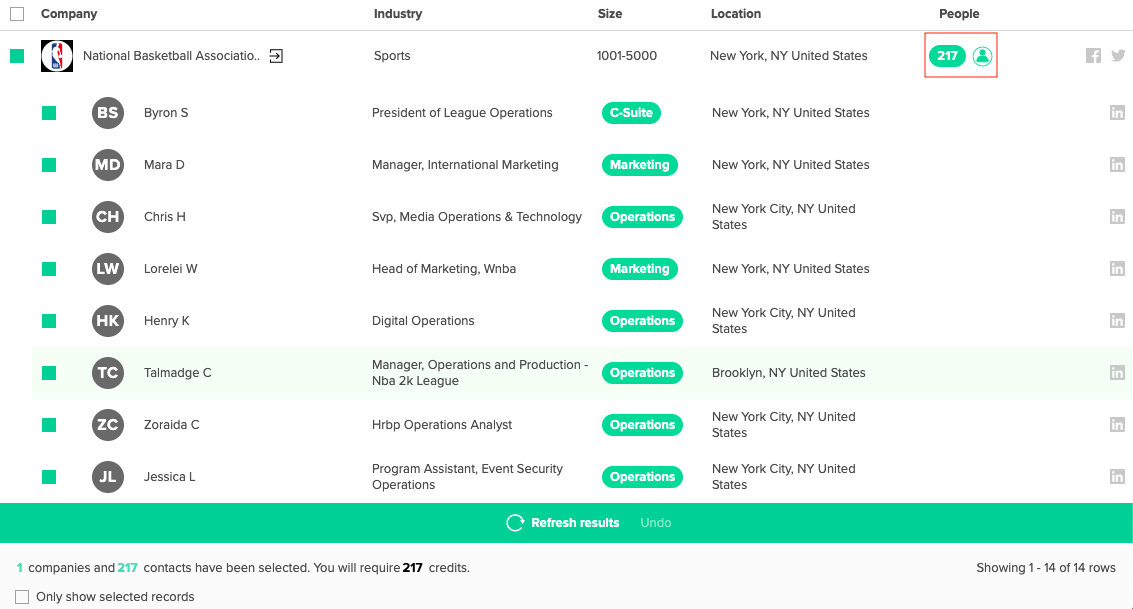This screenshot has width=1133, height=609.
Task: Enable Only show selected records checkbox
Action: 22,597
